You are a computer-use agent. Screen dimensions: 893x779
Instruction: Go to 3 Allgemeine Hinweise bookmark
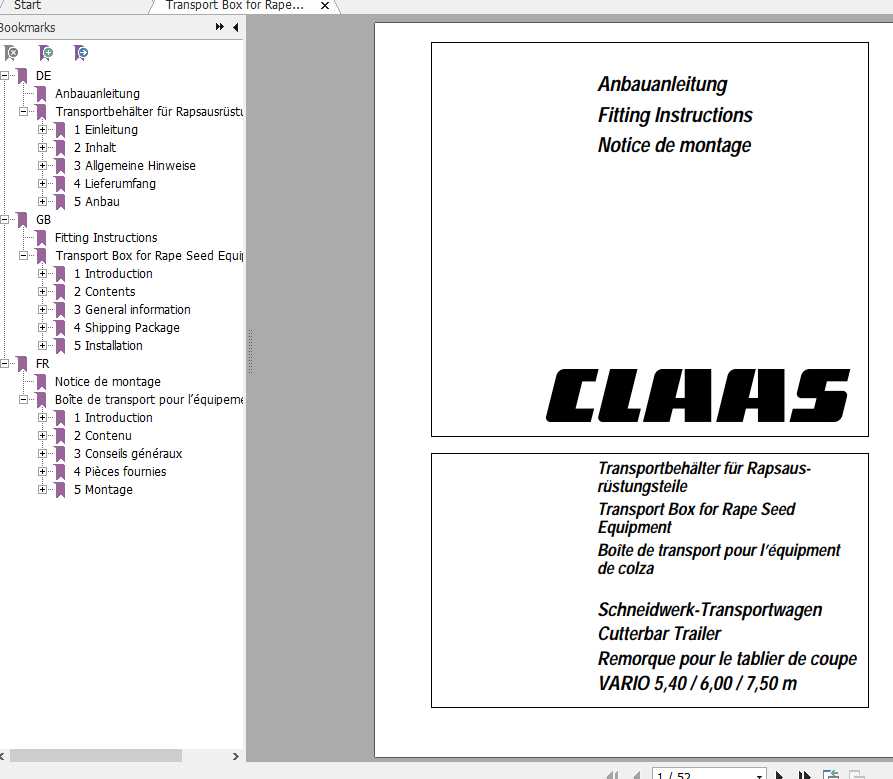pyautogui.click(x=135, y=165)
